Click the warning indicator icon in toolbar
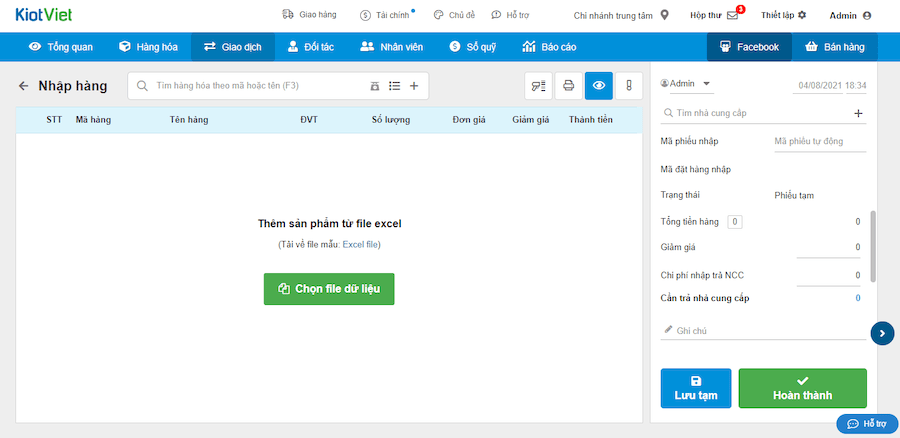Image resolution: width=900 pixels, height=438 pixels. coord(629,86)
